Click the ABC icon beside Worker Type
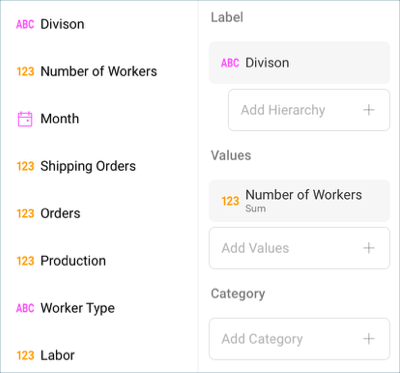This screenshot has height=373, width=400. pos(25,308)
